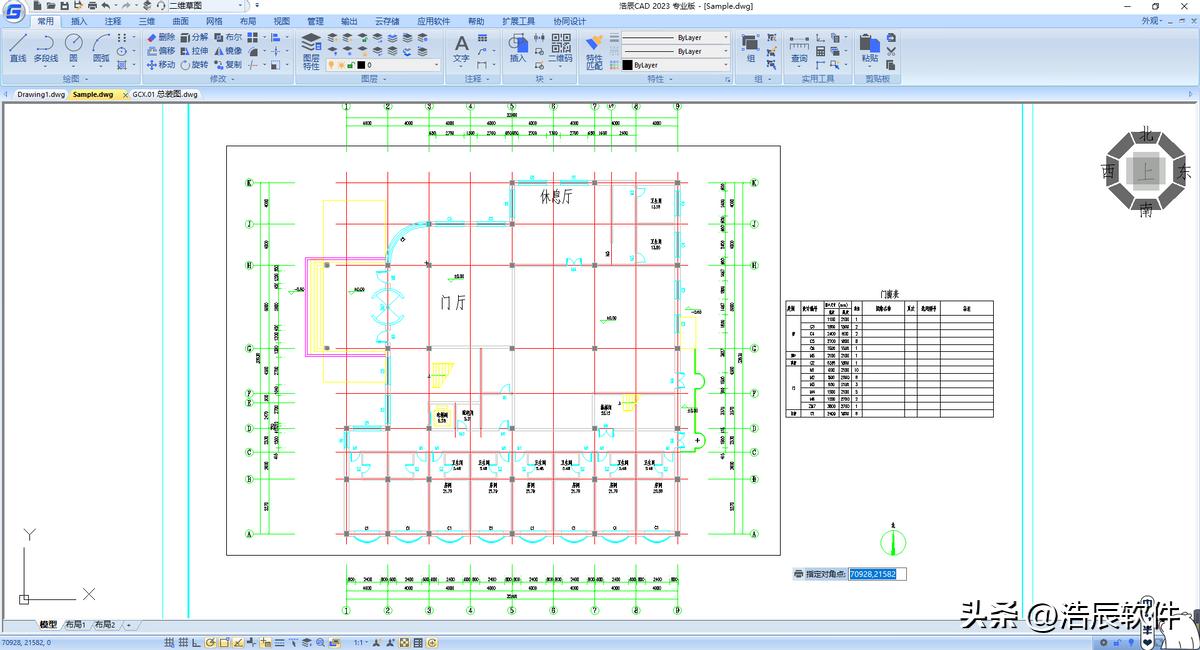The image size is (1200, 650).
Task: Open the workspace dropdown 二维草图
Action: (x=205, y=6)
